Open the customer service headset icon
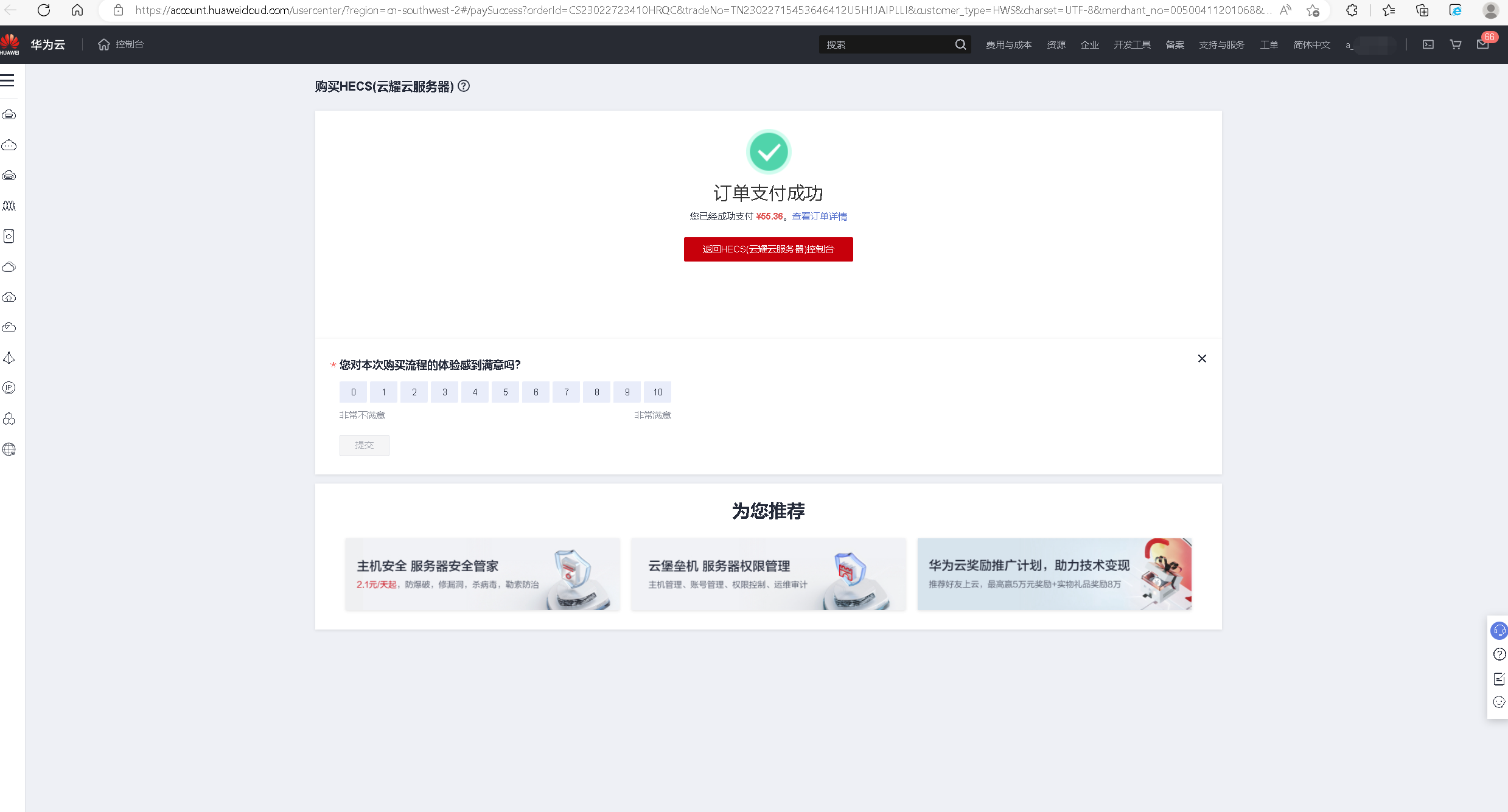The height and width of the screenshot is (812, 1508). coord(1499,631)
